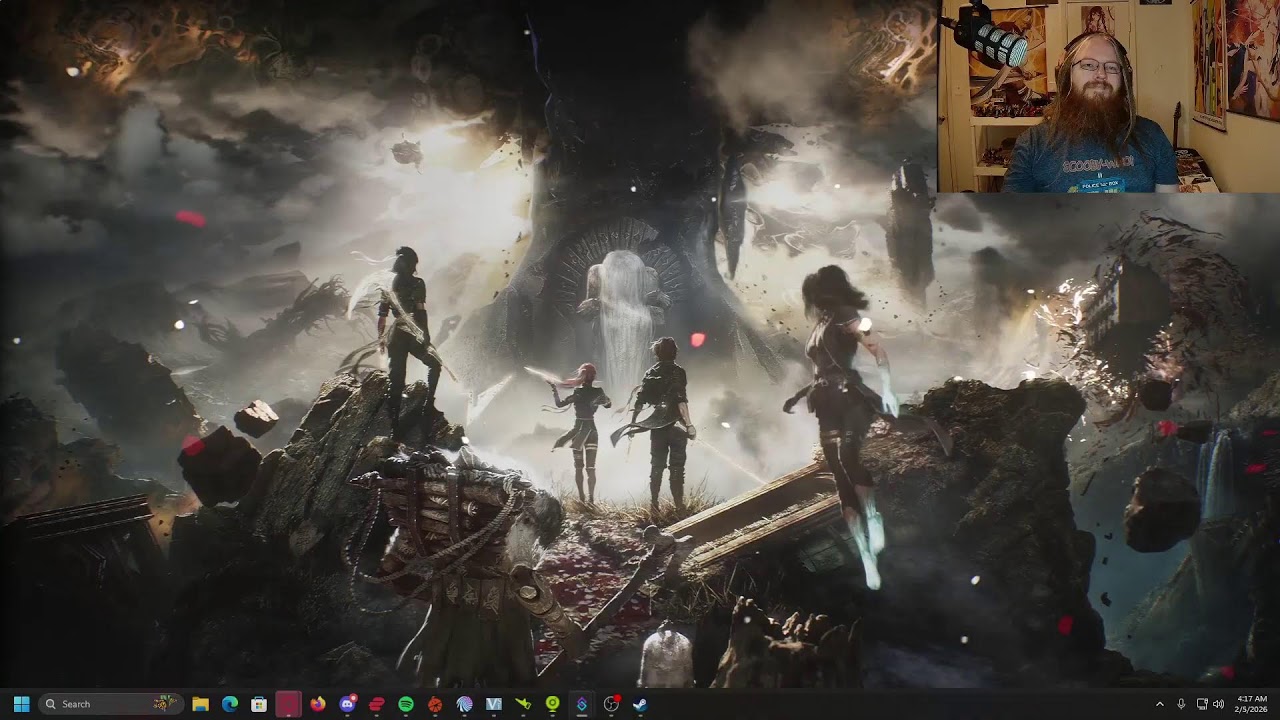1280x720 pixels.
Task: Click the taskbar Search box
Action: pos(110,704)
